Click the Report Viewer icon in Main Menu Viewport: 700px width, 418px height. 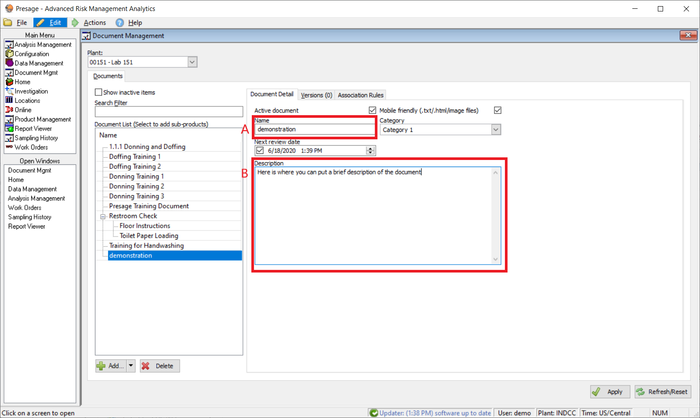pyautogui.click(x=9, y=128)
